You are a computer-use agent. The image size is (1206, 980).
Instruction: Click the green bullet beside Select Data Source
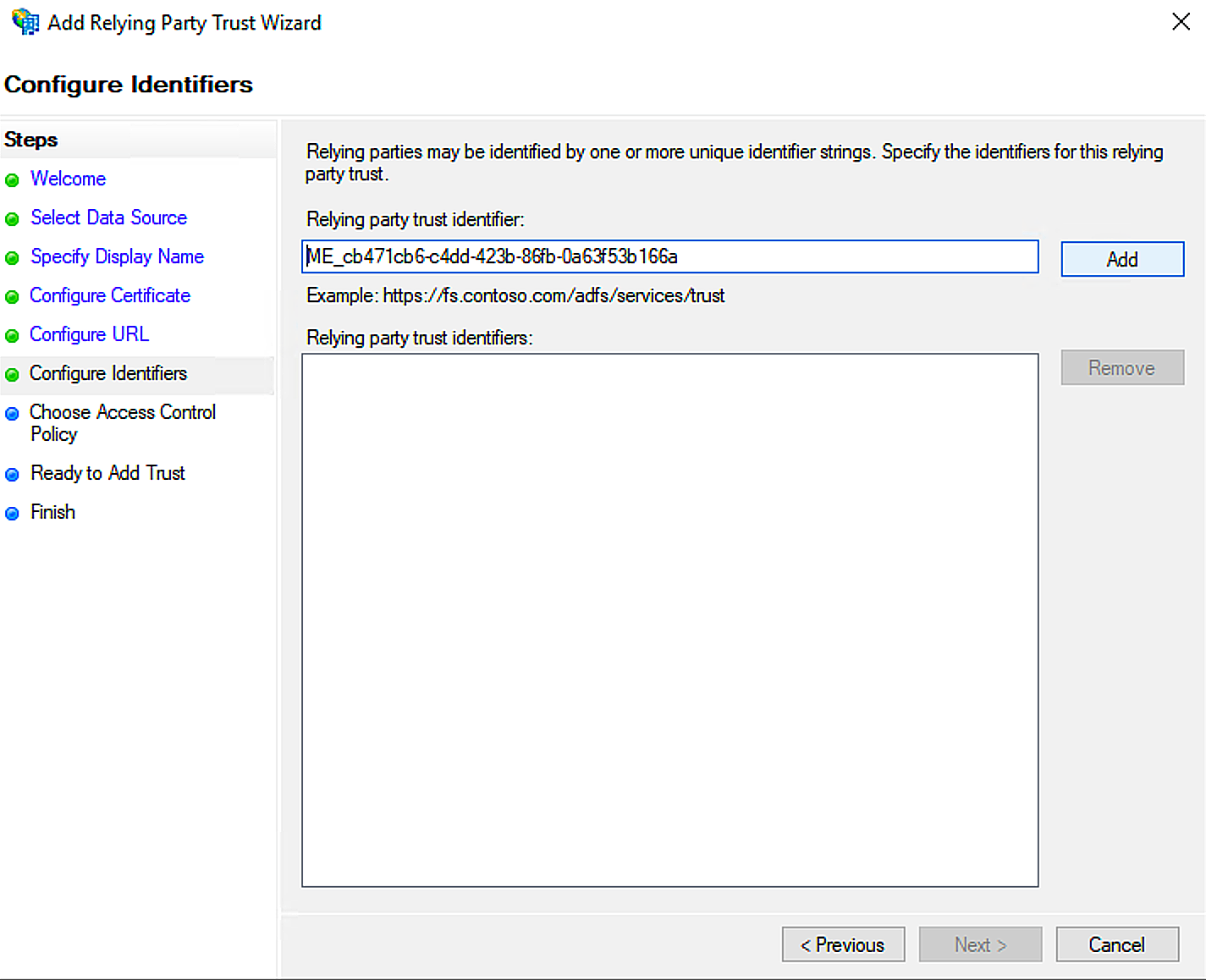12,219
